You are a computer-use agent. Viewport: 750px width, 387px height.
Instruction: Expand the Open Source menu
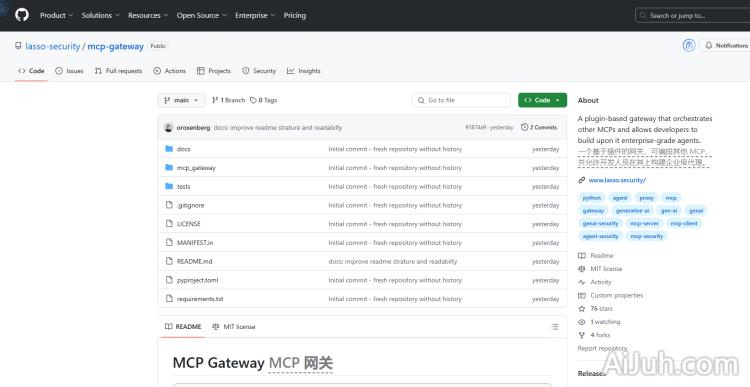tap(201, 15)
